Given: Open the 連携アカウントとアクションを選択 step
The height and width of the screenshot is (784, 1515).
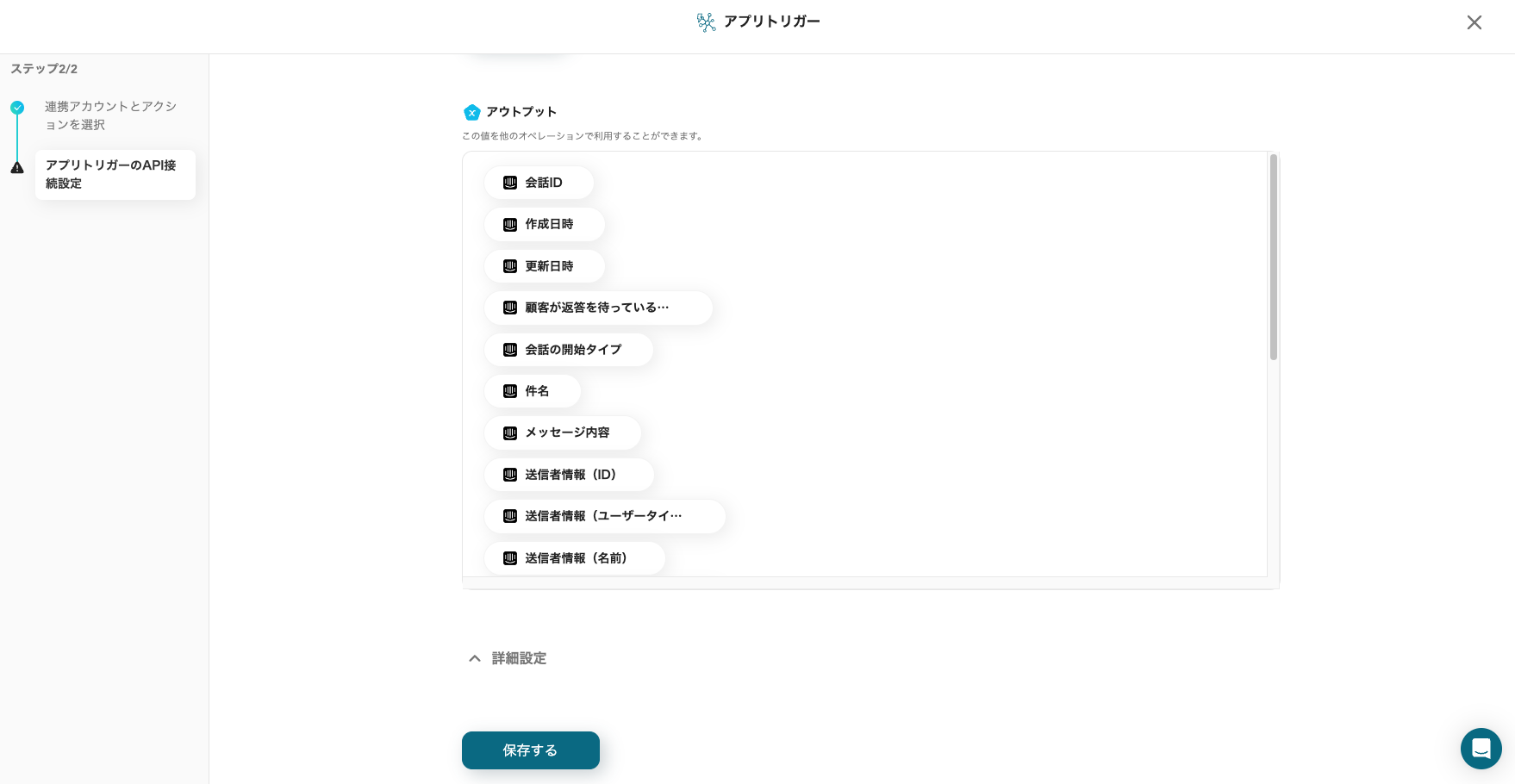Looking at the screenshot, I should click(x=110, y=115).
